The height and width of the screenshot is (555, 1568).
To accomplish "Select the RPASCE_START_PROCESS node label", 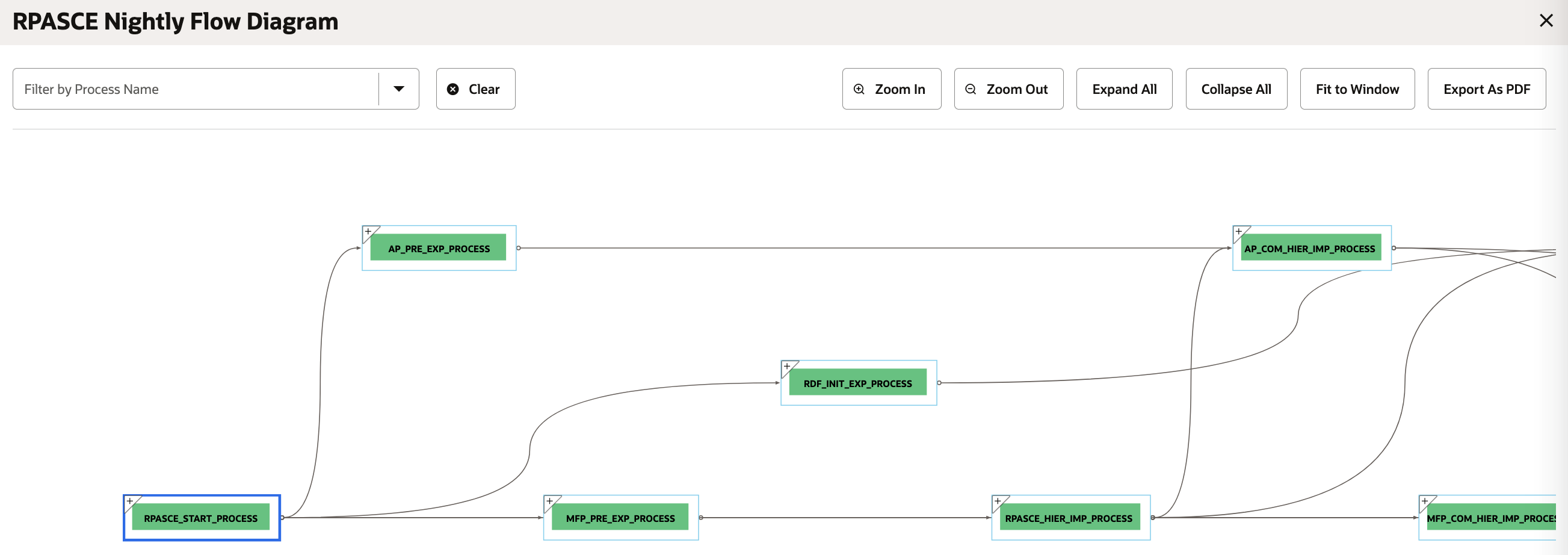I will pyautogui.click(x=200, y=518).
